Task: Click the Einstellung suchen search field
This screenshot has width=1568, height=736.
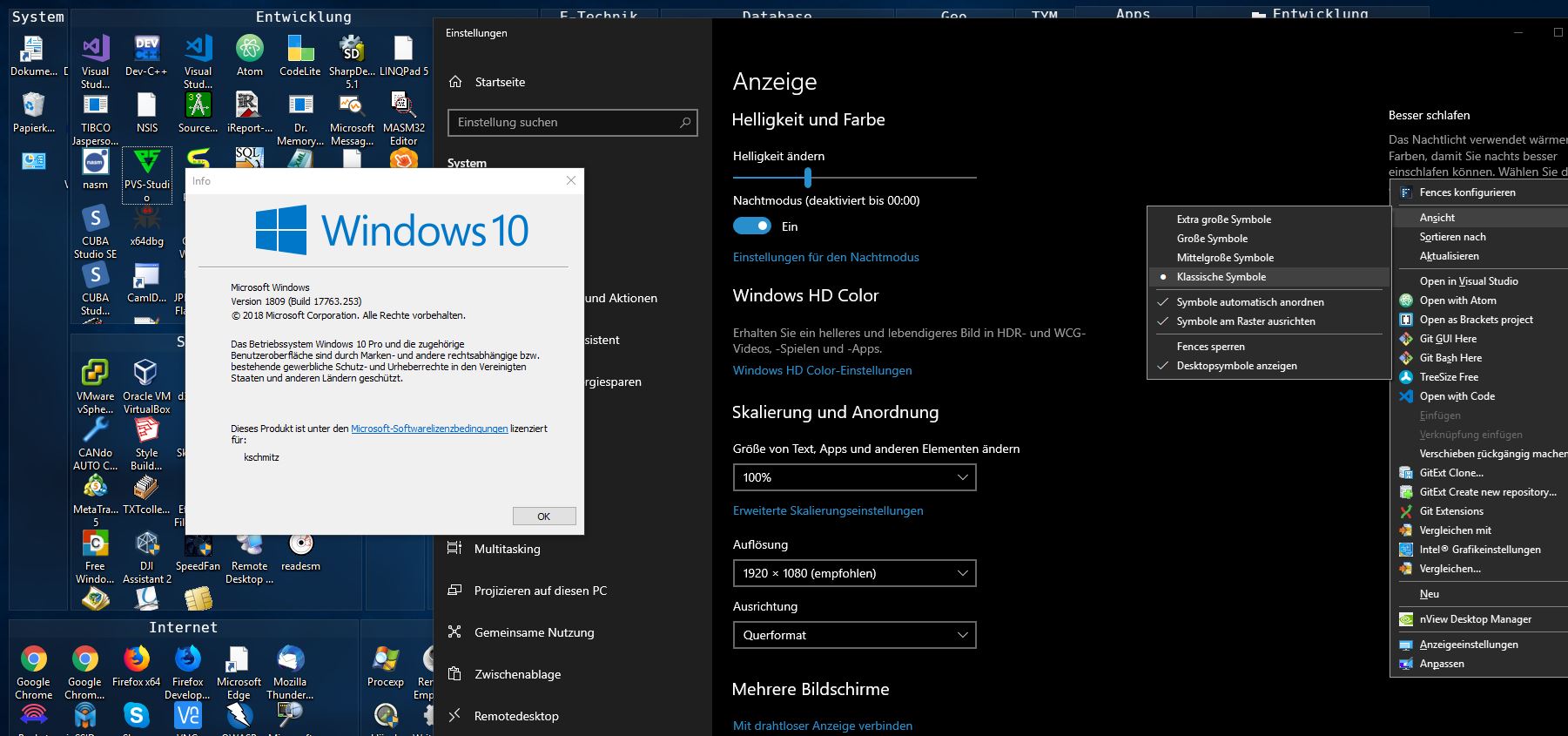Action: [x=573, y=122]
